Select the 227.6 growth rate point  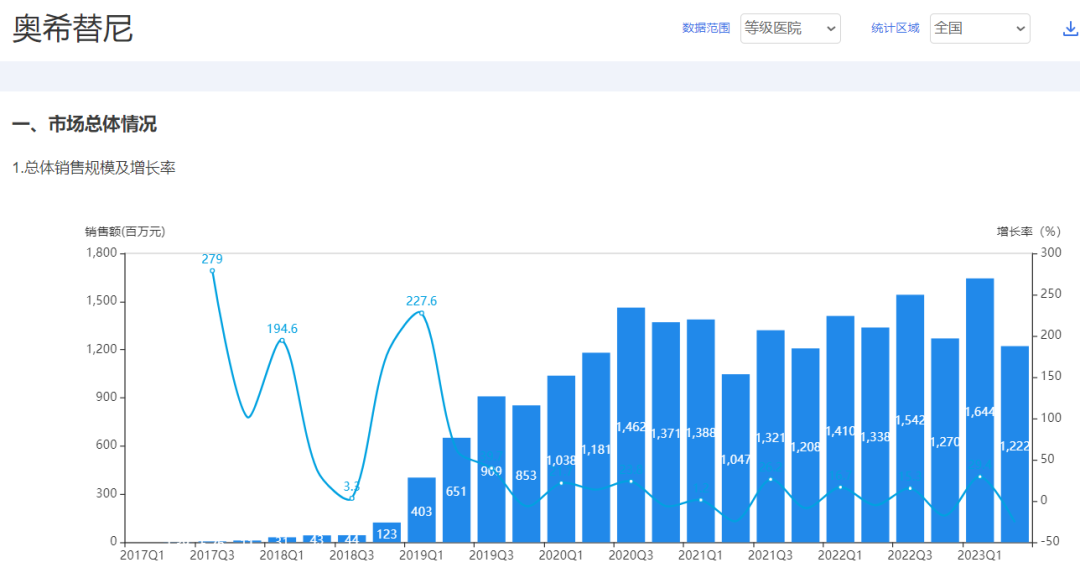tap(422, 313)
